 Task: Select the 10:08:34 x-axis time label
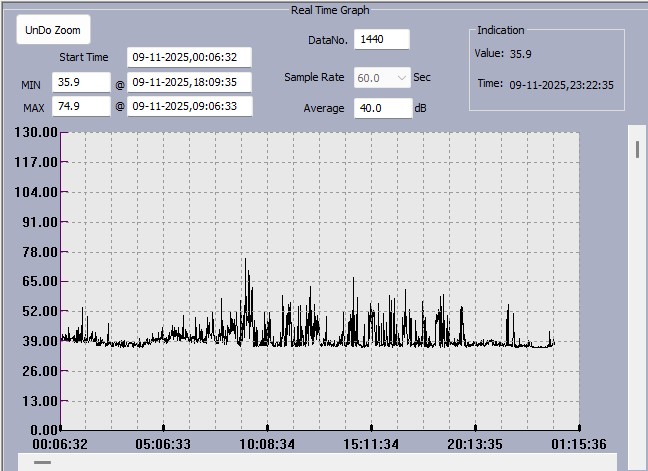(x=266, y=443)
